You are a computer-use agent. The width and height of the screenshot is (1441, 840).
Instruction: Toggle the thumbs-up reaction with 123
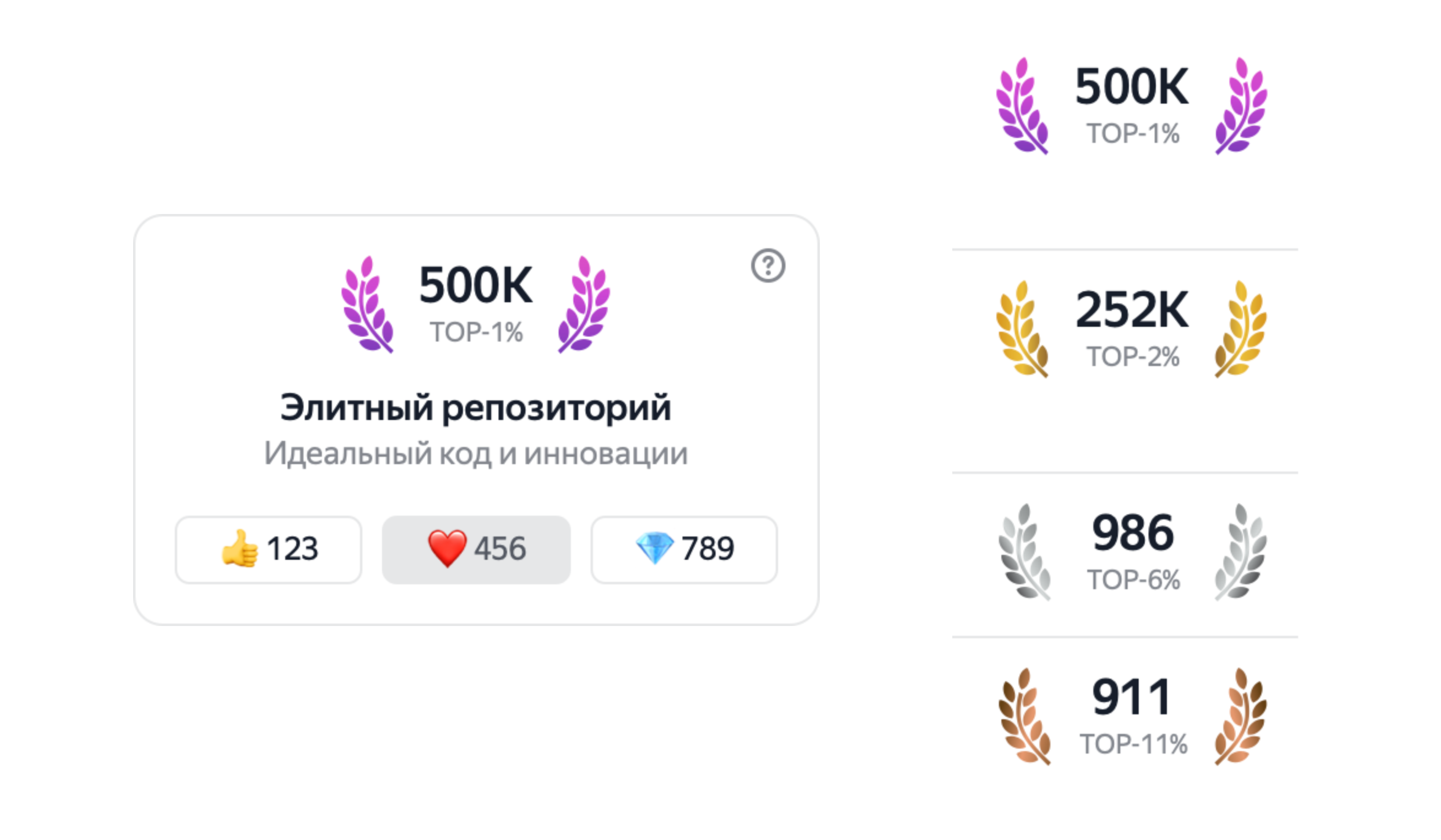[x=269, y=549]
